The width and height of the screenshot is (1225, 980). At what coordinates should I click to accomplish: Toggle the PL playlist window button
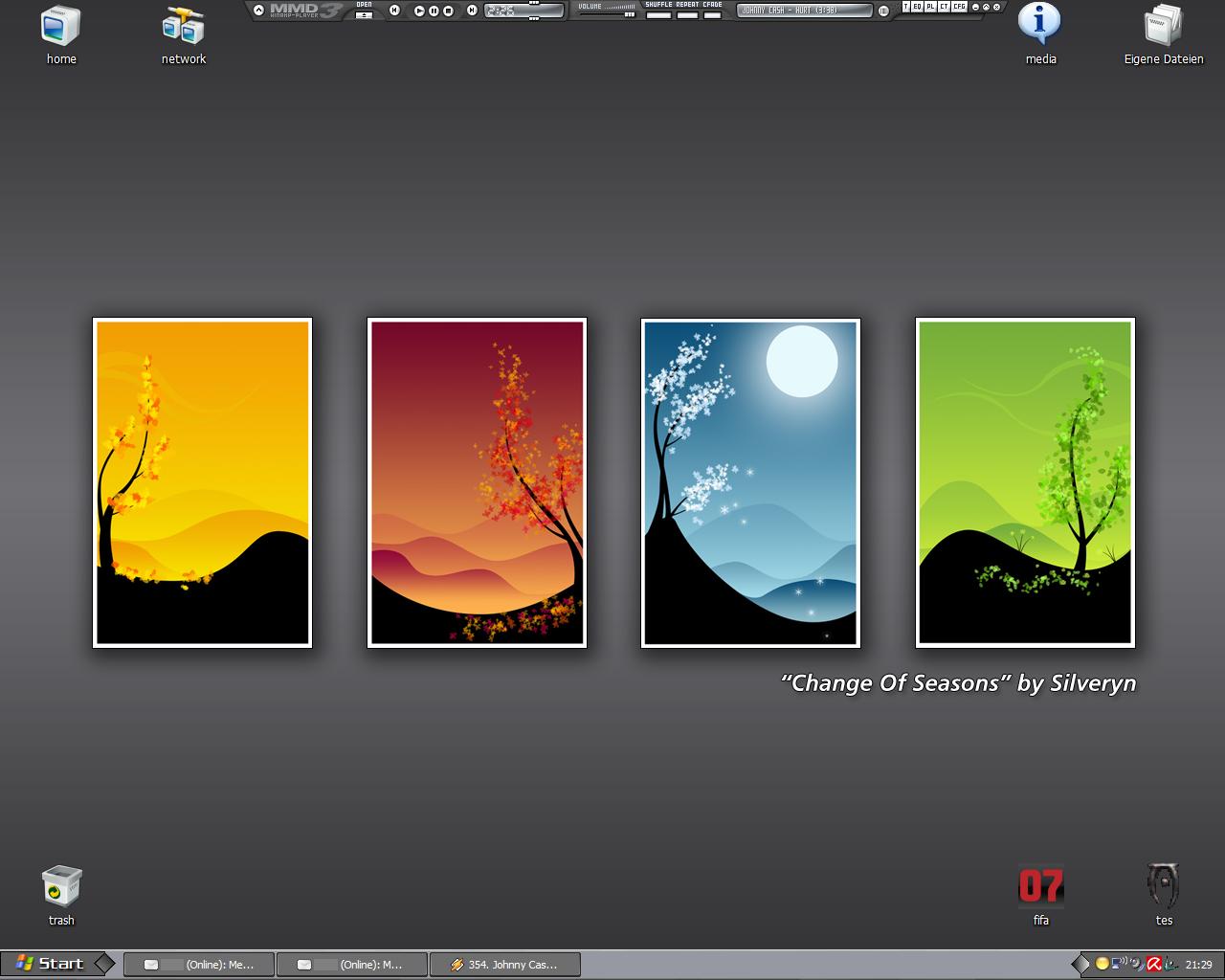pyautogui.click(x=930, y=7)
